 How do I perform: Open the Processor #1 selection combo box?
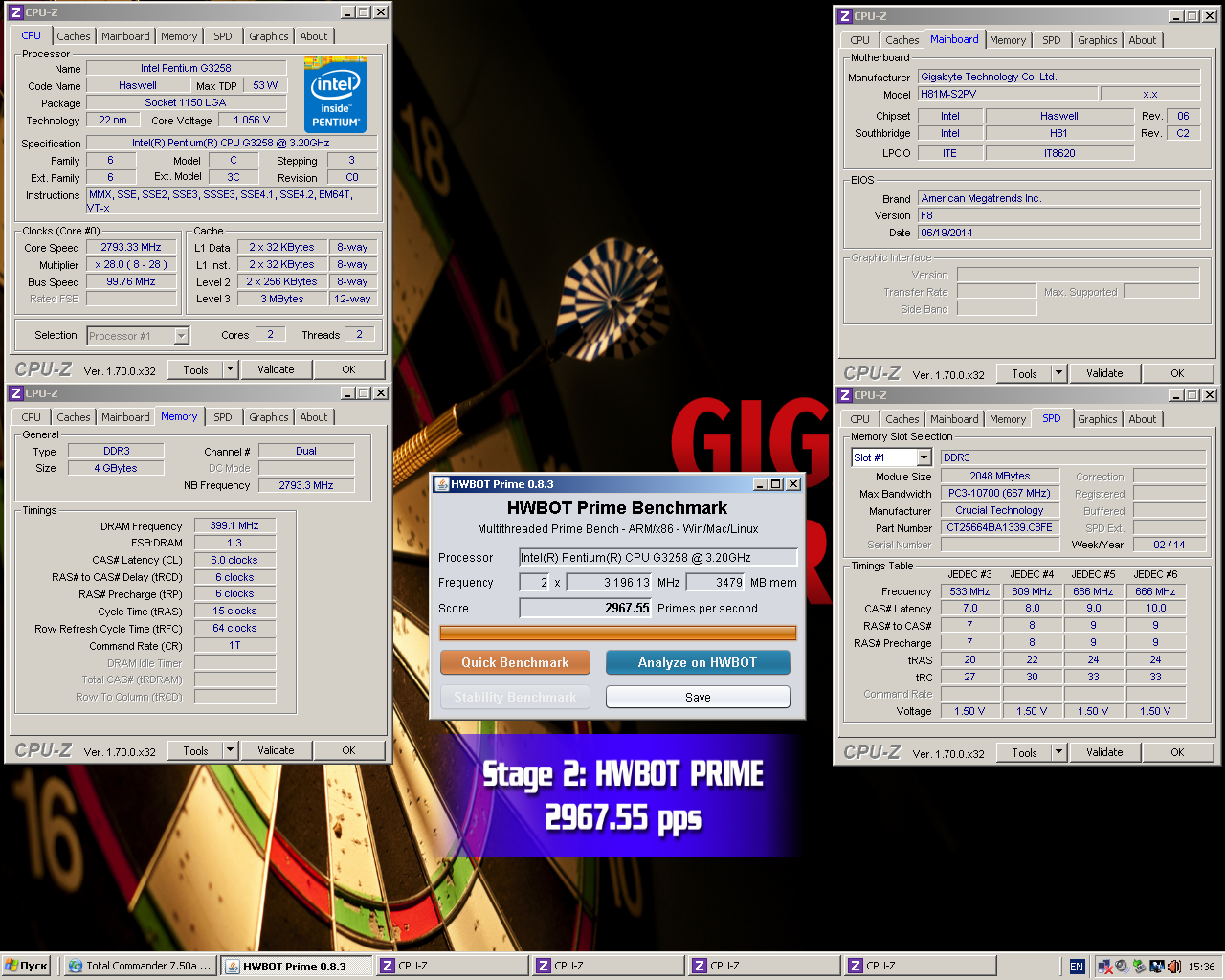138,336
